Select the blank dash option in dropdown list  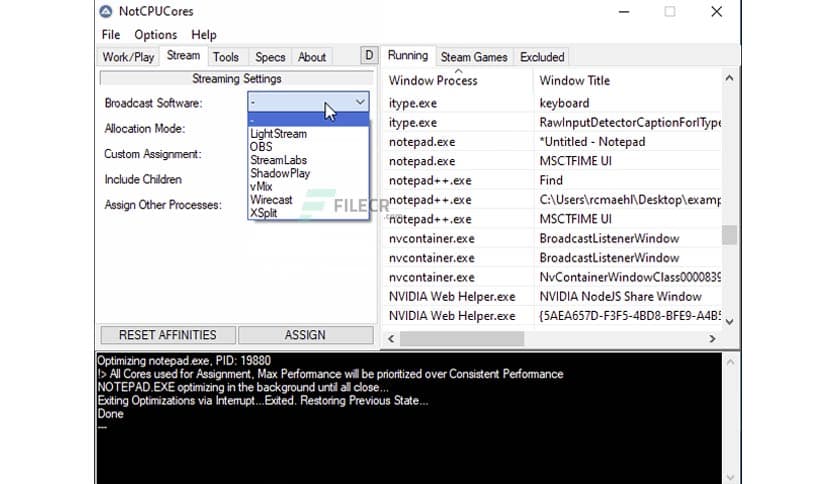(308, 120)
